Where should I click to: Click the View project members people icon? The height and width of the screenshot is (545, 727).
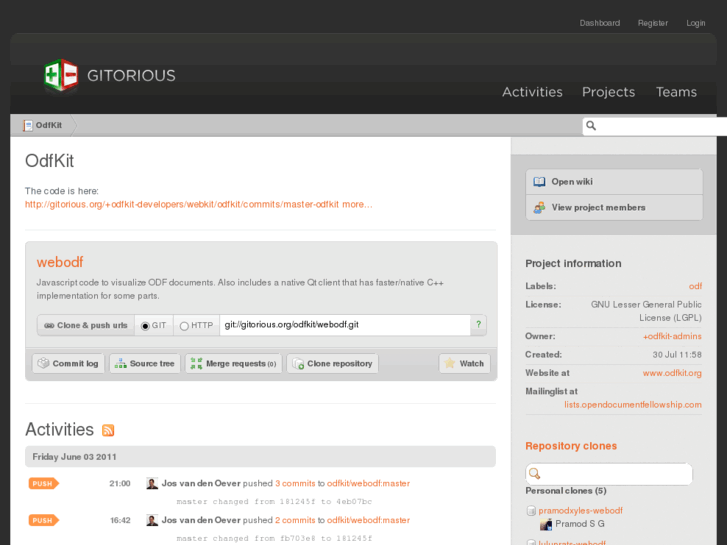click(x=539, y=208)
